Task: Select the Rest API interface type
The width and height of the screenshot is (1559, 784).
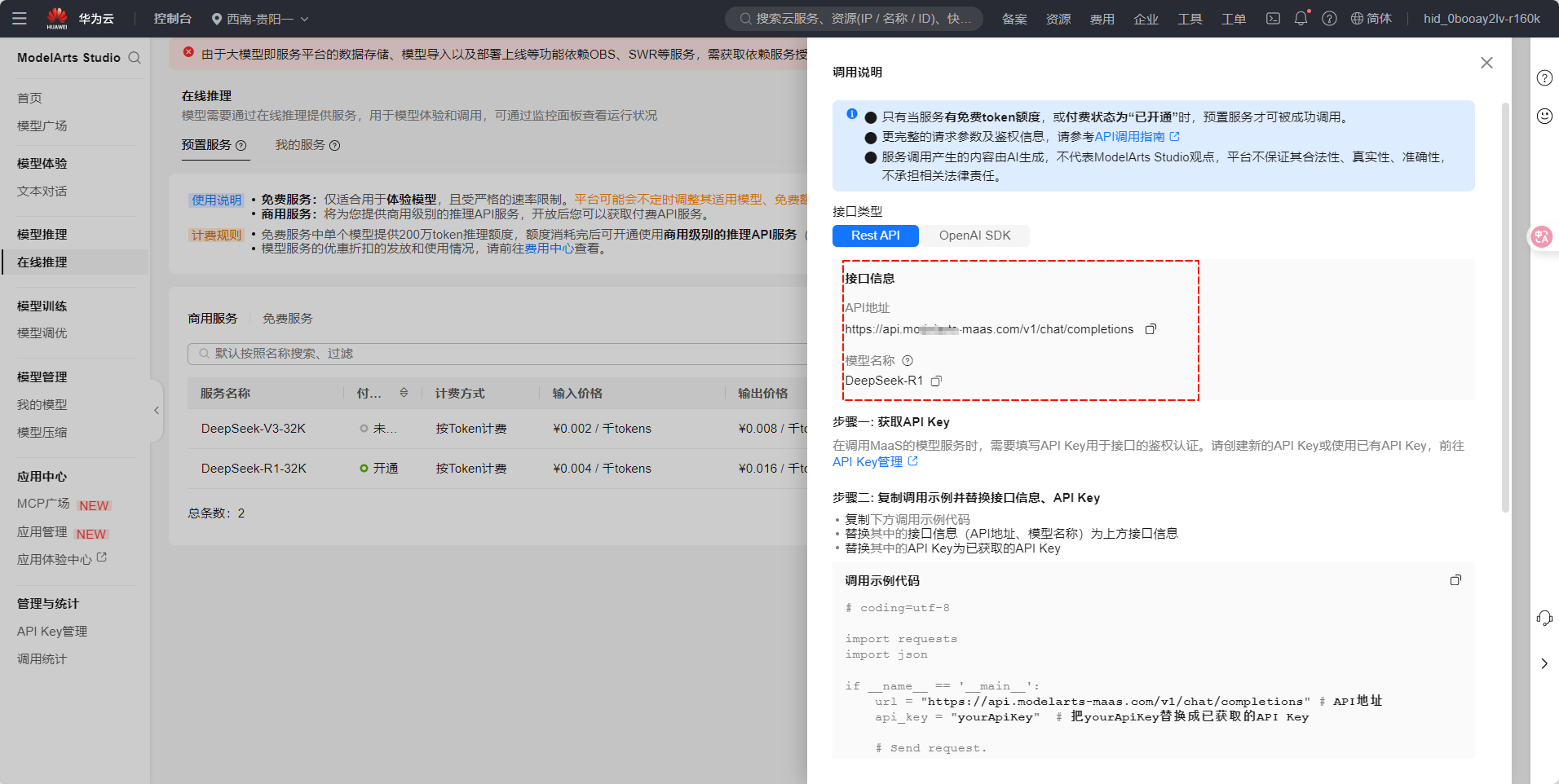Action: tap(876, 236)
